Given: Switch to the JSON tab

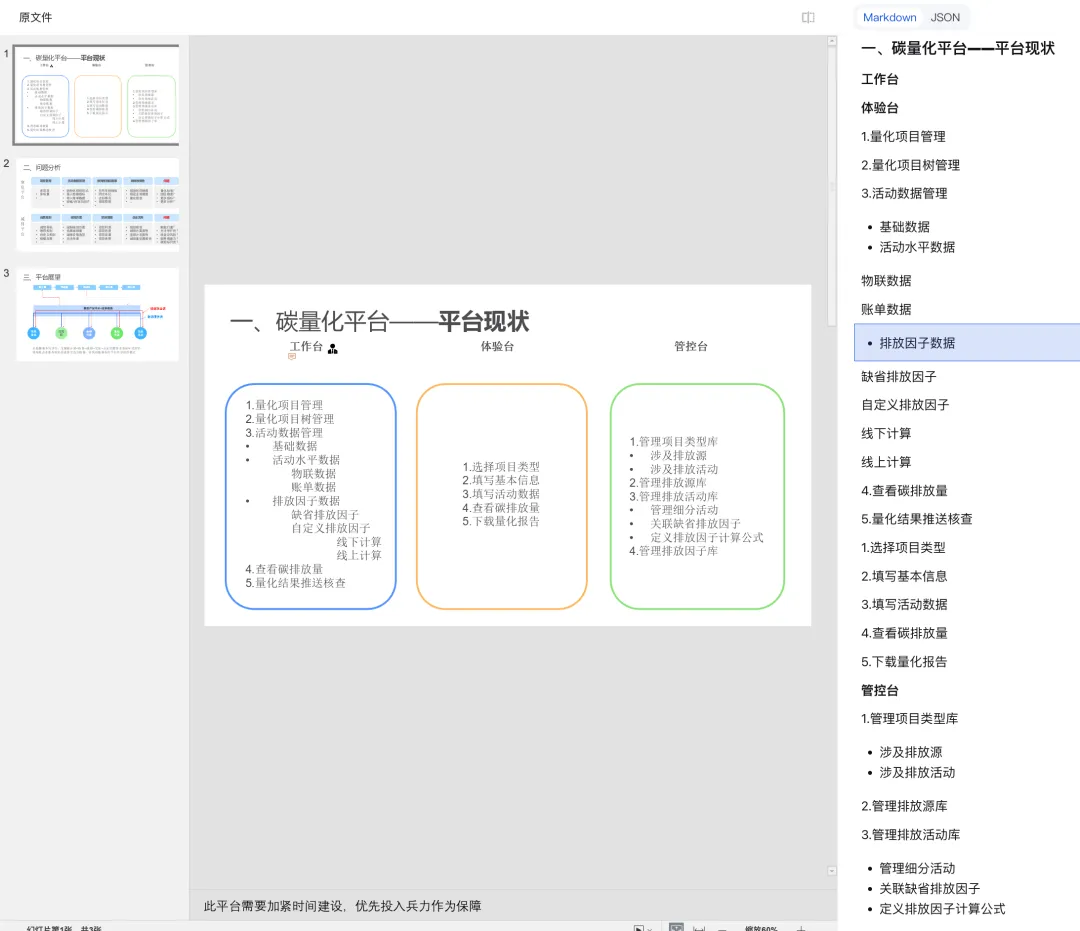Looking at the screenshot, I should pos(945,17).
